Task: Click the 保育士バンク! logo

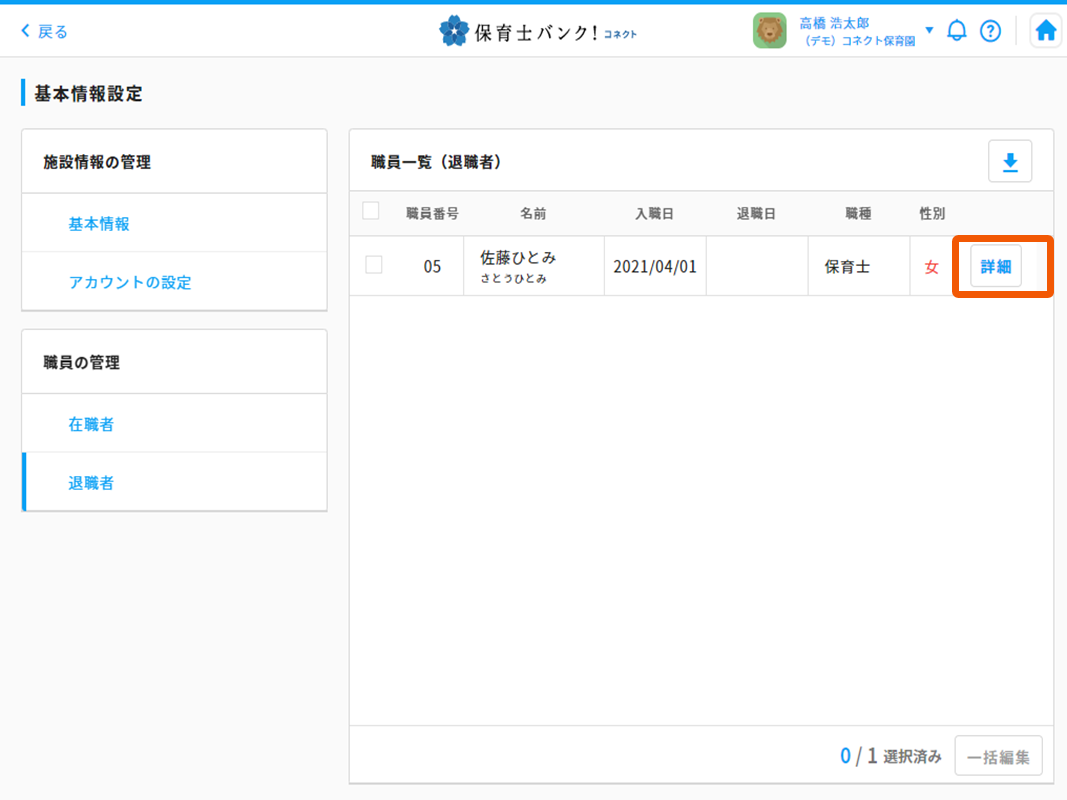Action: coord(537,32)
